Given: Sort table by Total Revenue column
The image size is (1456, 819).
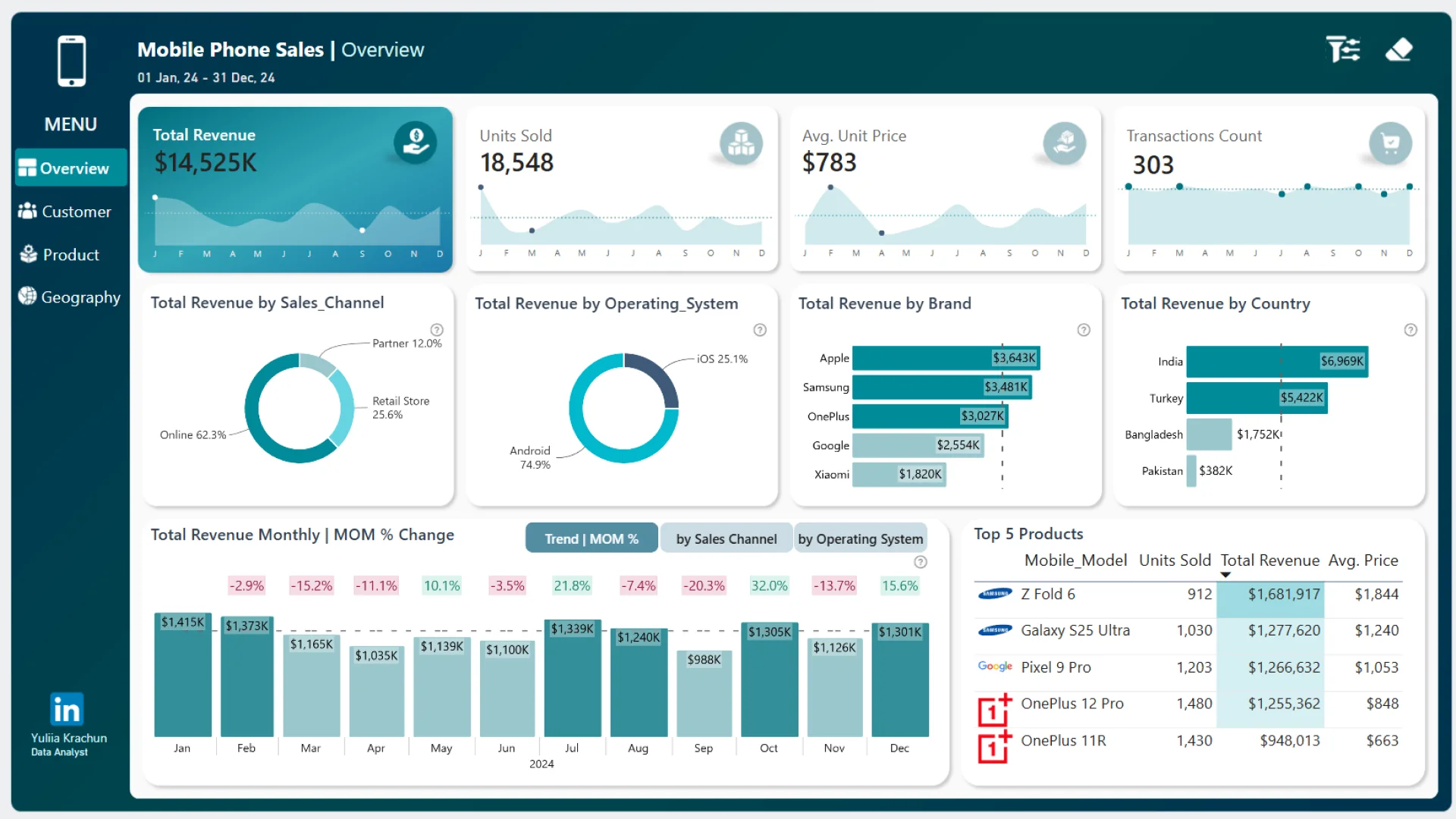Looking at the screenshot, I should pos(1269,560).
